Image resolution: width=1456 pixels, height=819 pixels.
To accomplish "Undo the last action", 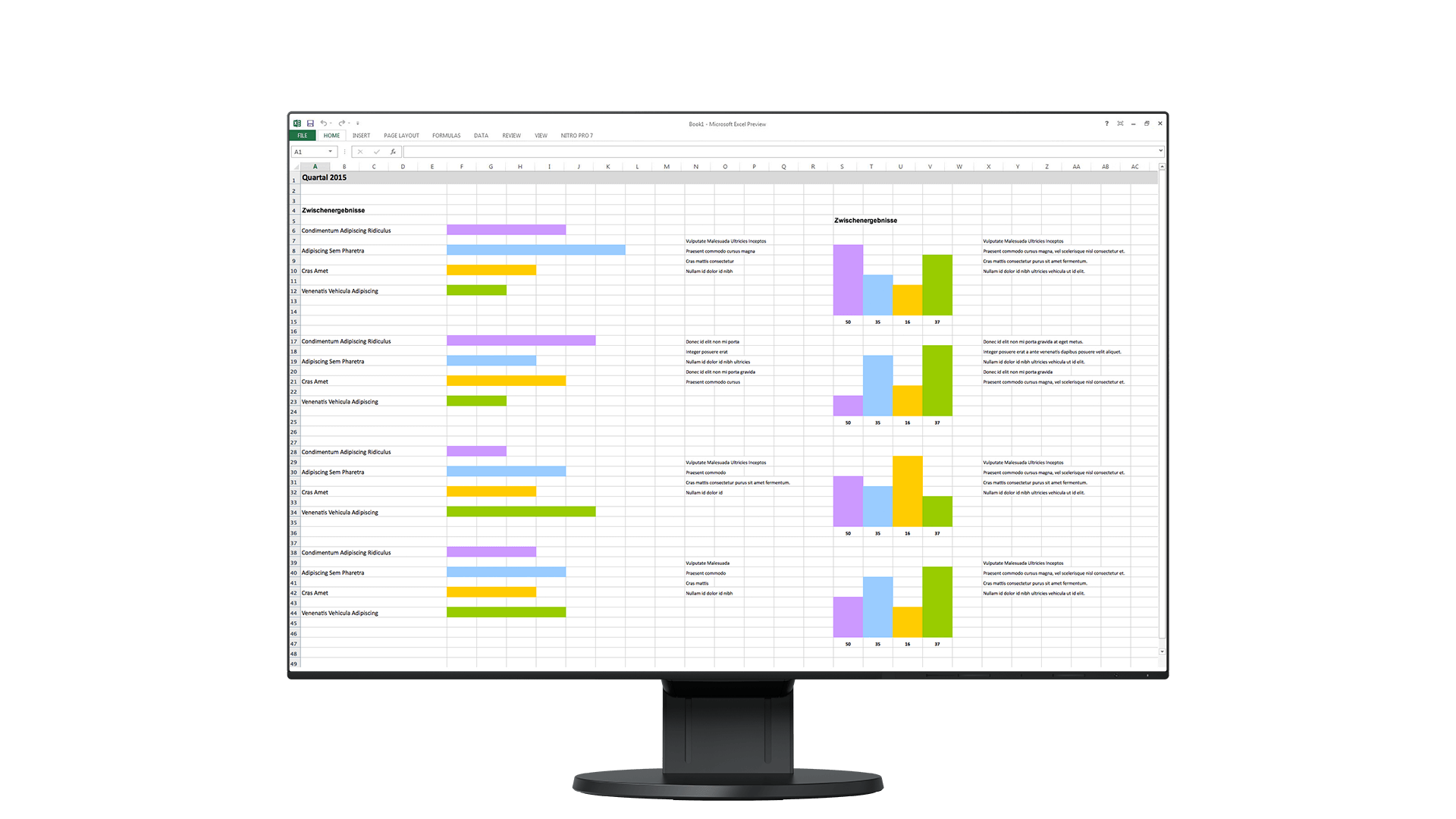I will 323,123.
